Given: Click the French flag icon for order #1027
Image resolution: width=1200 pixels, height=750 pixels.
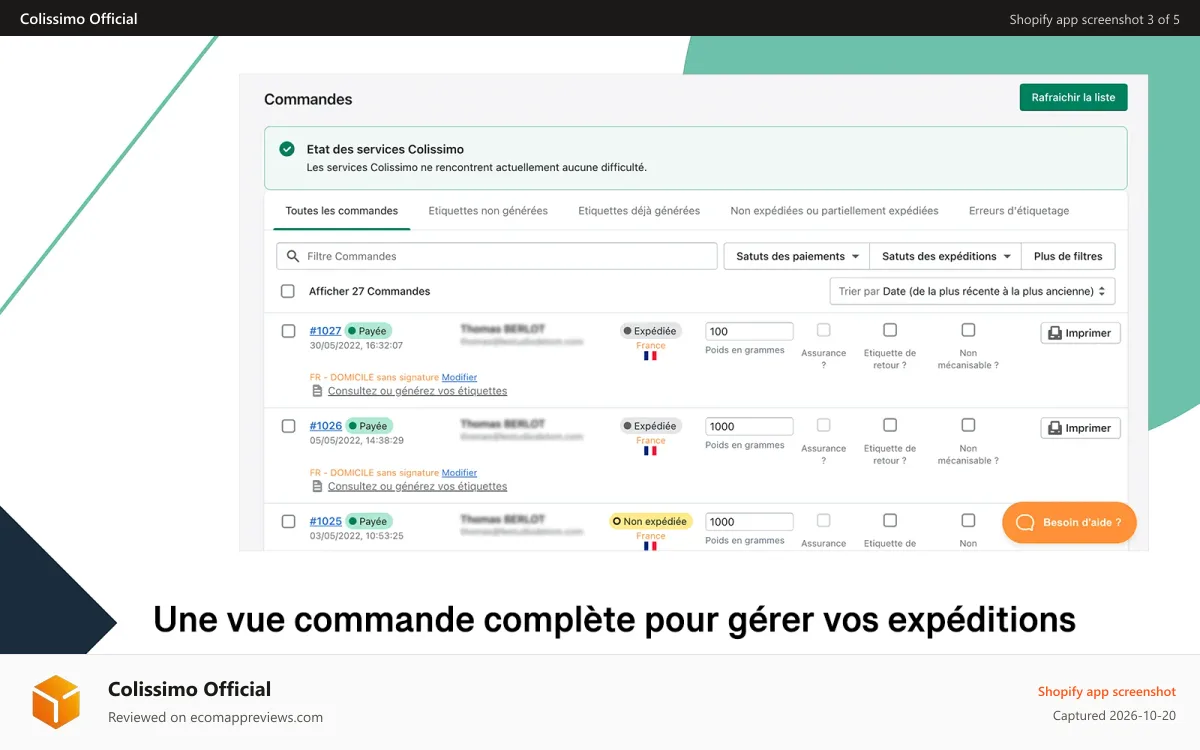Looking at the screenshot, I should click(x=650, y=356).
